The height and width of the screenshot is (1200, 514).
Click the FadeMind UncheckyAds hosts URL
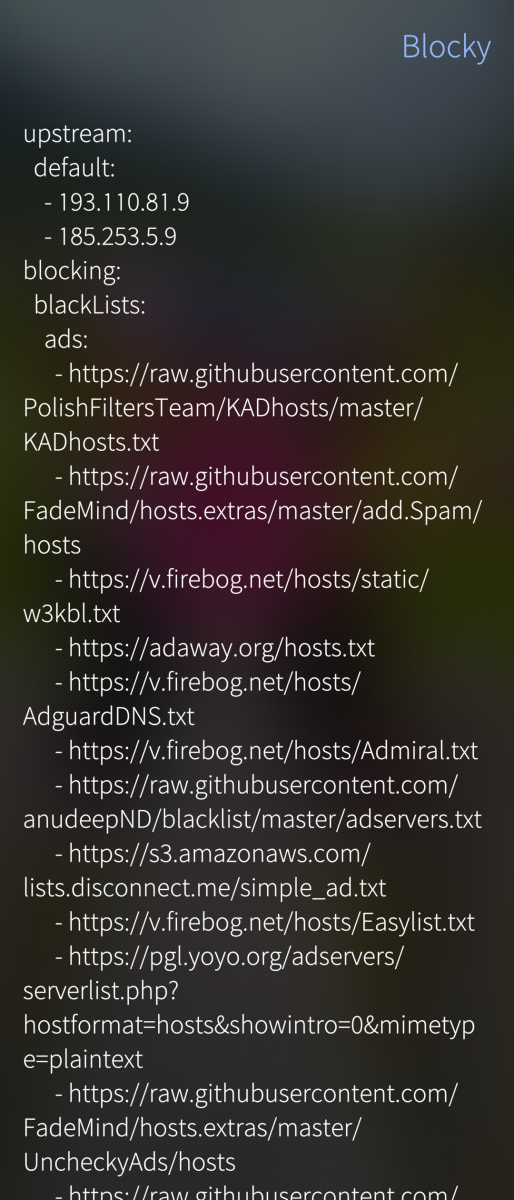pos(241,1127)
